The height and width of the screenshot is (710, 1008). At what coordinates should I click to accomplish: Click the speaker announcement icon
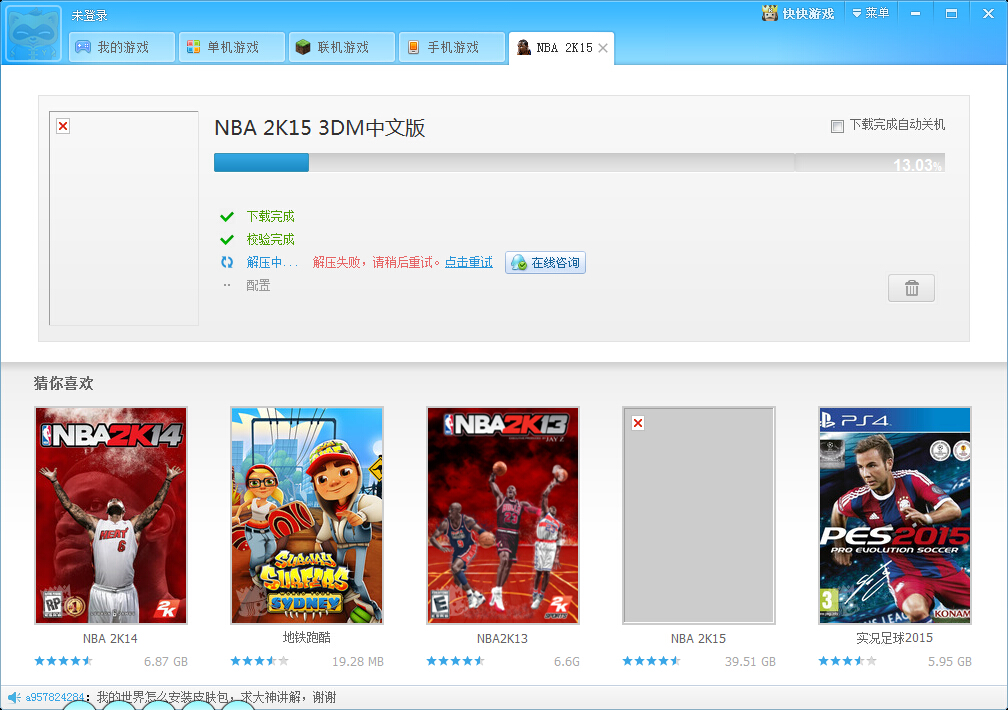coord(14,697)
